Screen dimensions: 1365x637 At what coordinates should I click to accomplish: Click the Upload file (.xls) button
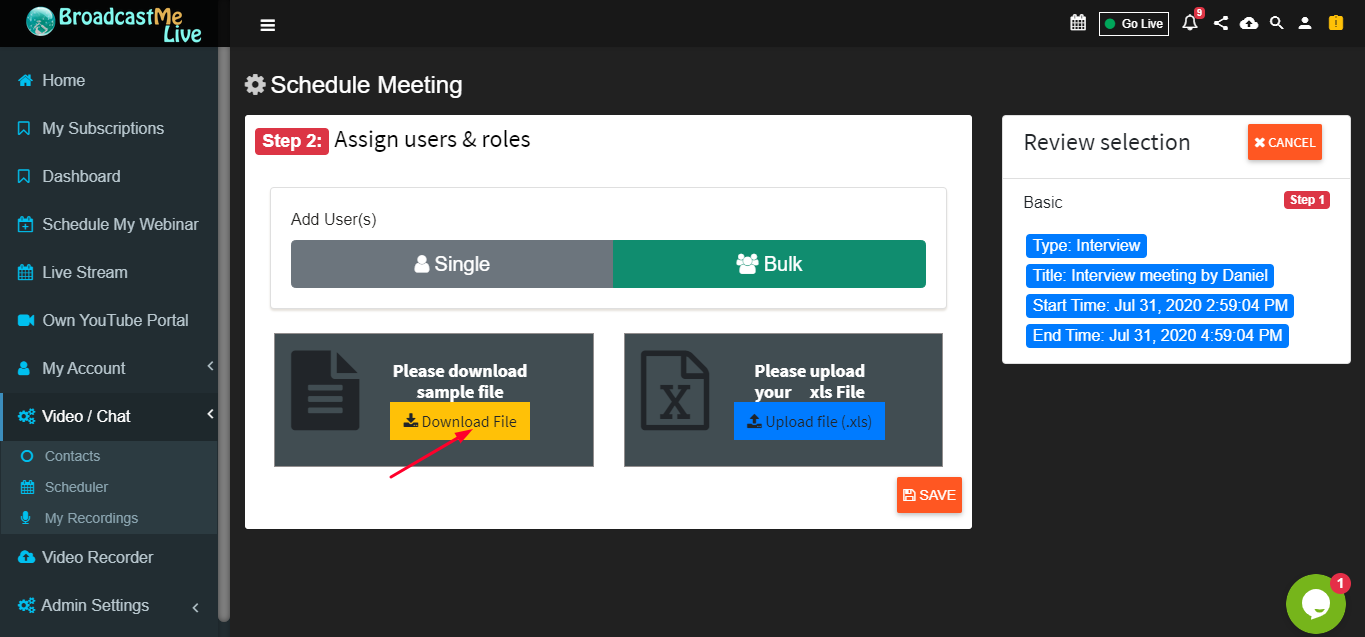coord(809,421)
